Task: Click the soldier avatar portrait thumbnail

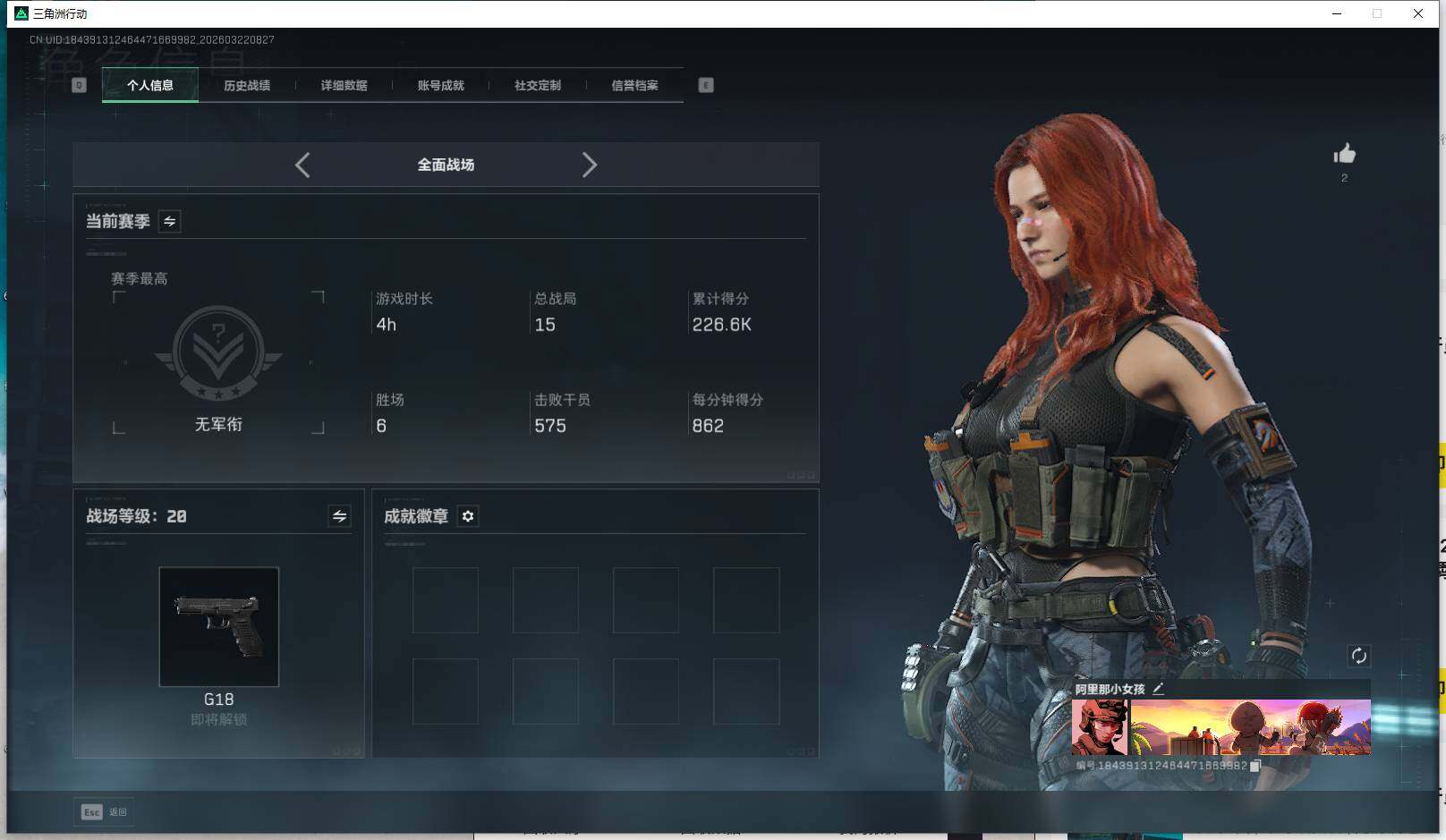Action: pyautogui.click(x=1098, y=725)
